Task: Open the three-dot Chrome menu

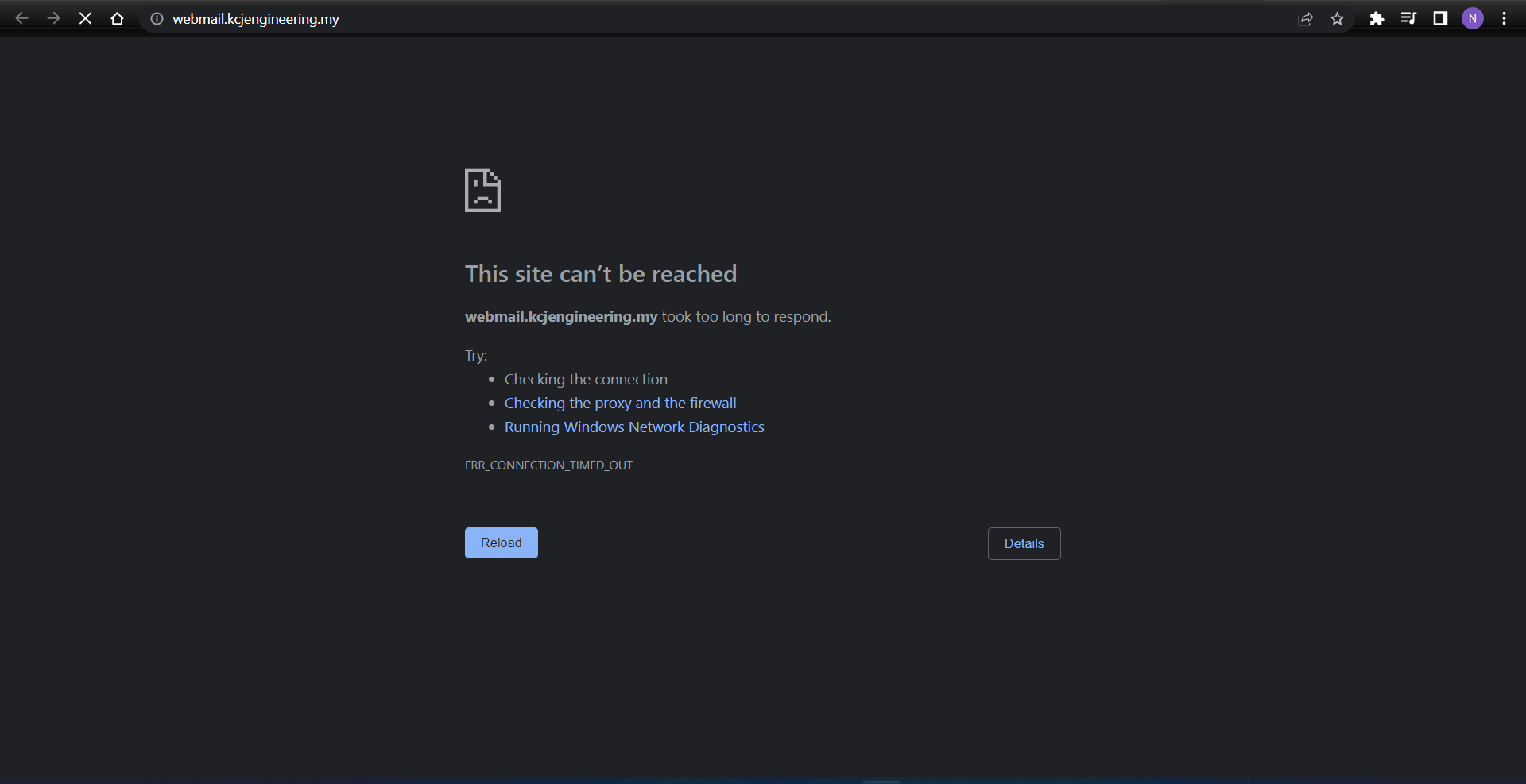Action: pos(1504,18)
